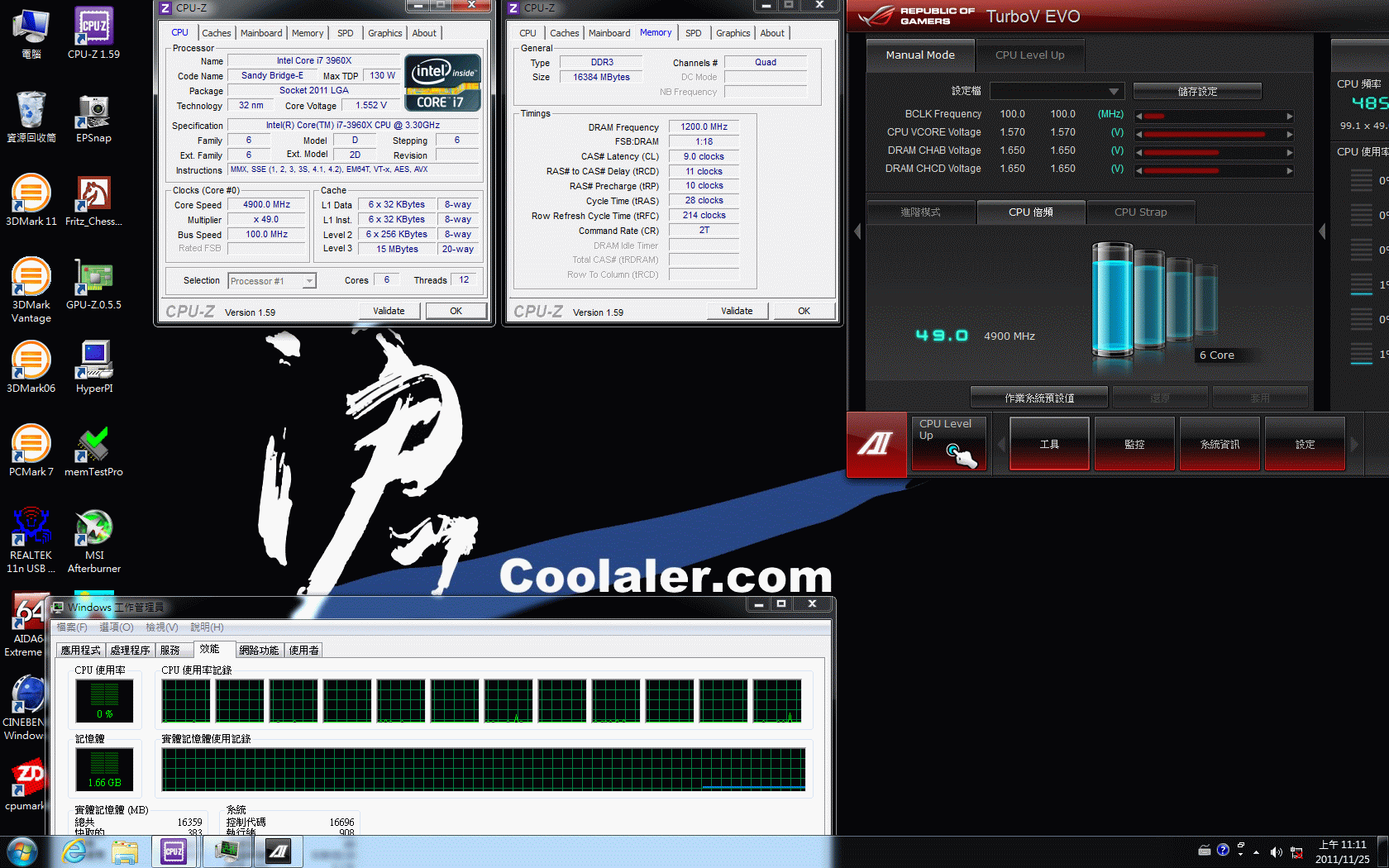Screen dimensions: 1389x868
Task: Open Windows Explorer folder in taskbar
Action: click(x=125, y=851)
